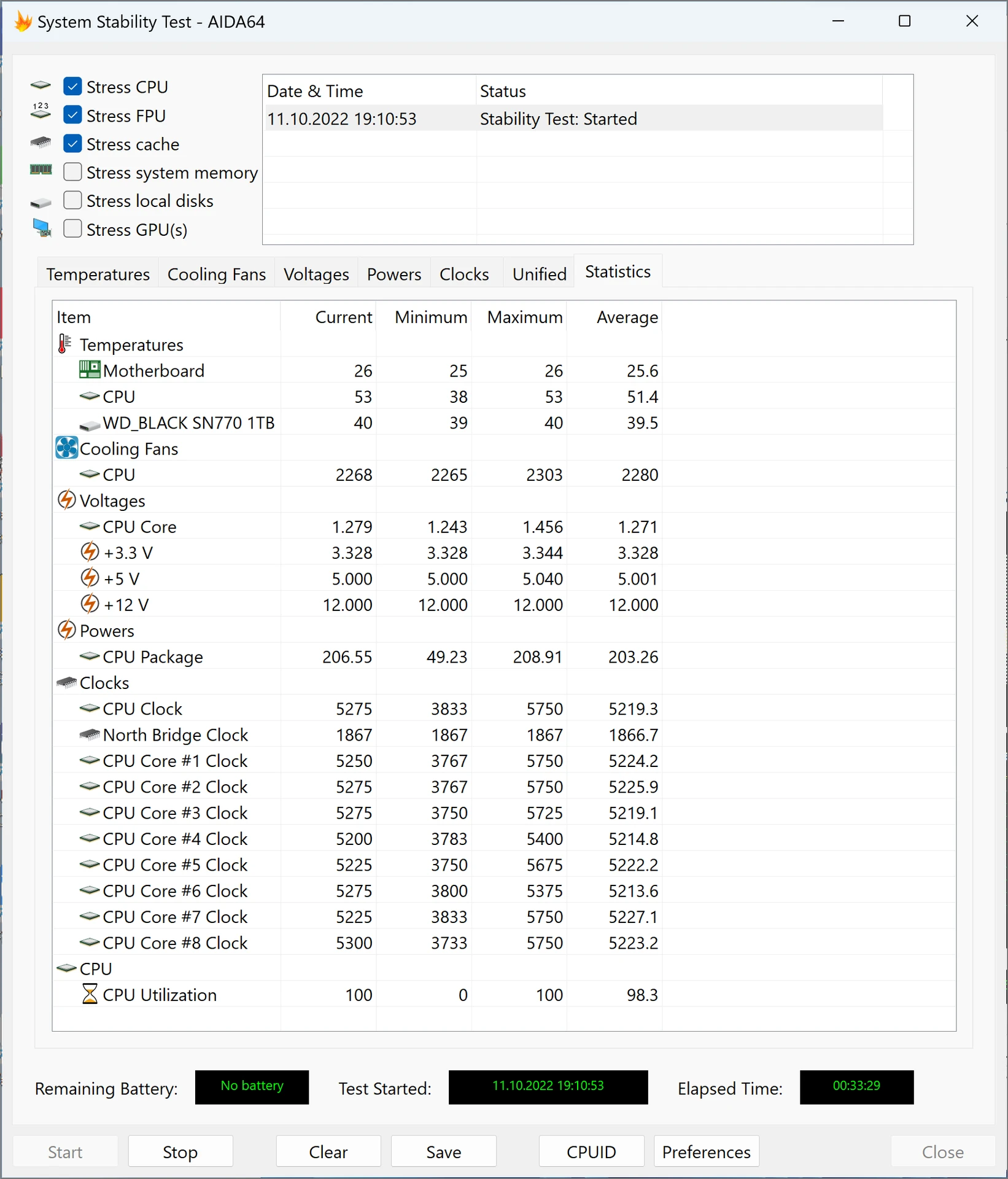The height and width of the screenshot is (1179, 1008).
Task: Click the Average column header
Action: 614,317
